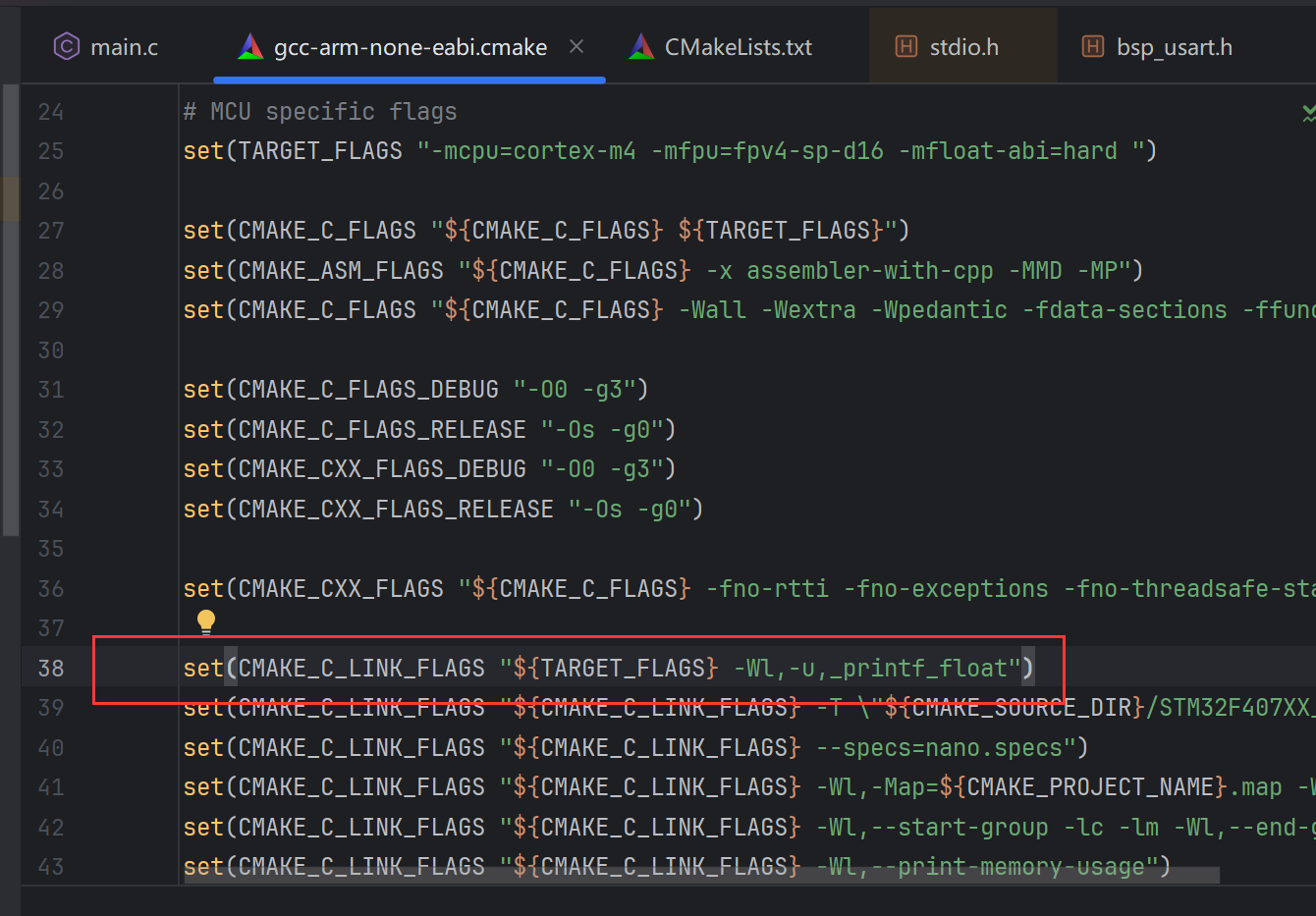
Task: Click line number 38 in the gutter
Action: click(x=51, y=669)
